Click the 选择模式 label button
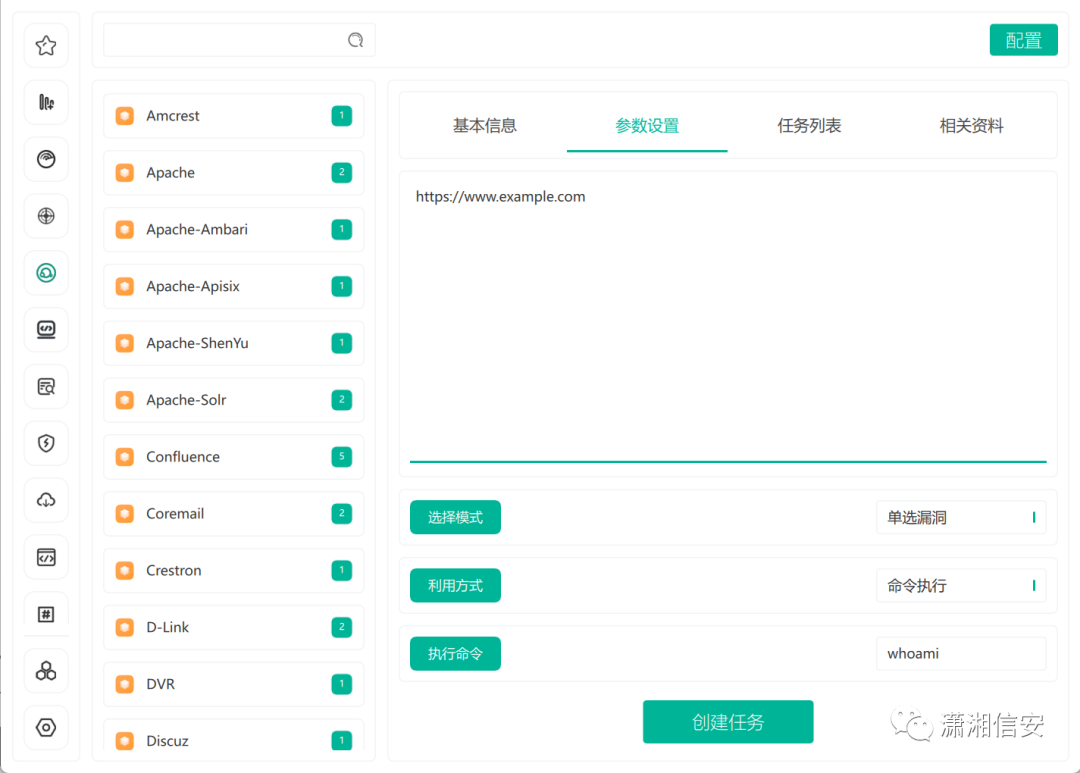This screenshot has height=773, width=1080. pyautogui.click(x=455, y=517)
